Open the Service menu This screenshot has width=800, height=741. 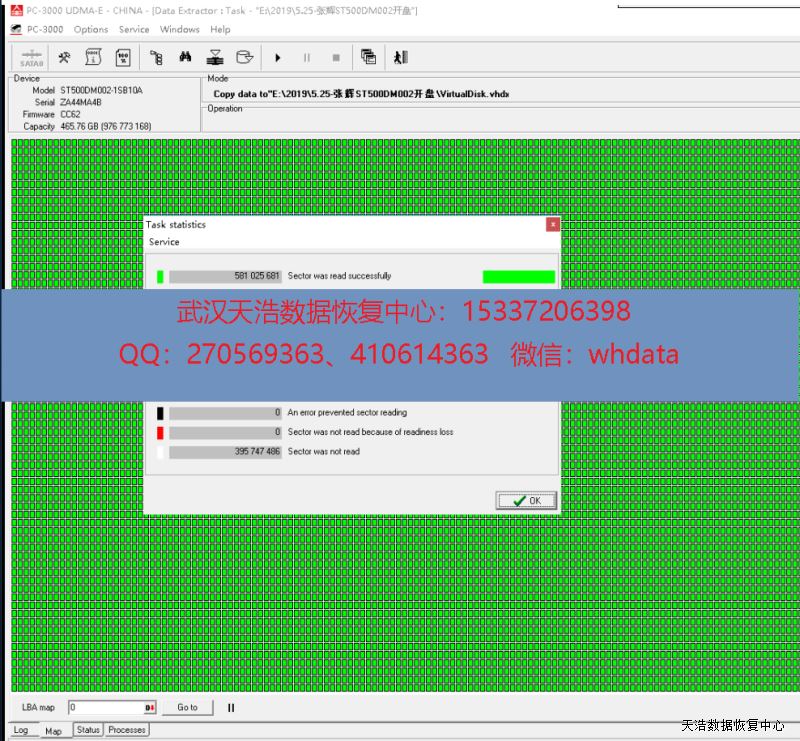click(134, 30)
